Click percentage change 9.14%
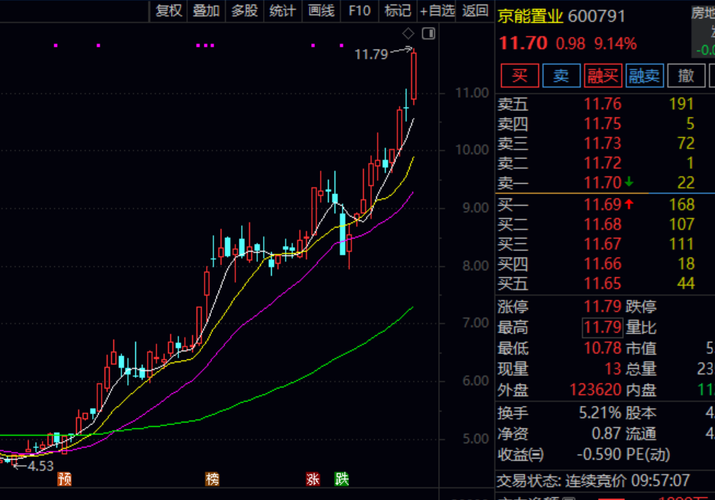 [x=616, y=44]
